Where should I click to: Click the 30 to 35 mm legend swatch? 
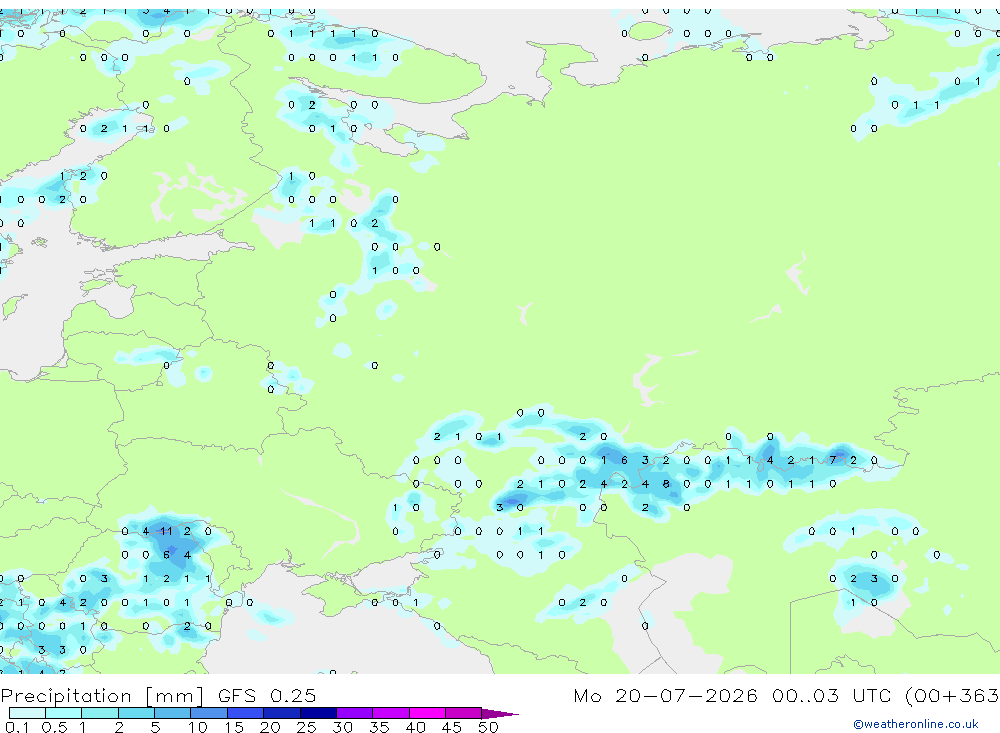click(355, 713)
